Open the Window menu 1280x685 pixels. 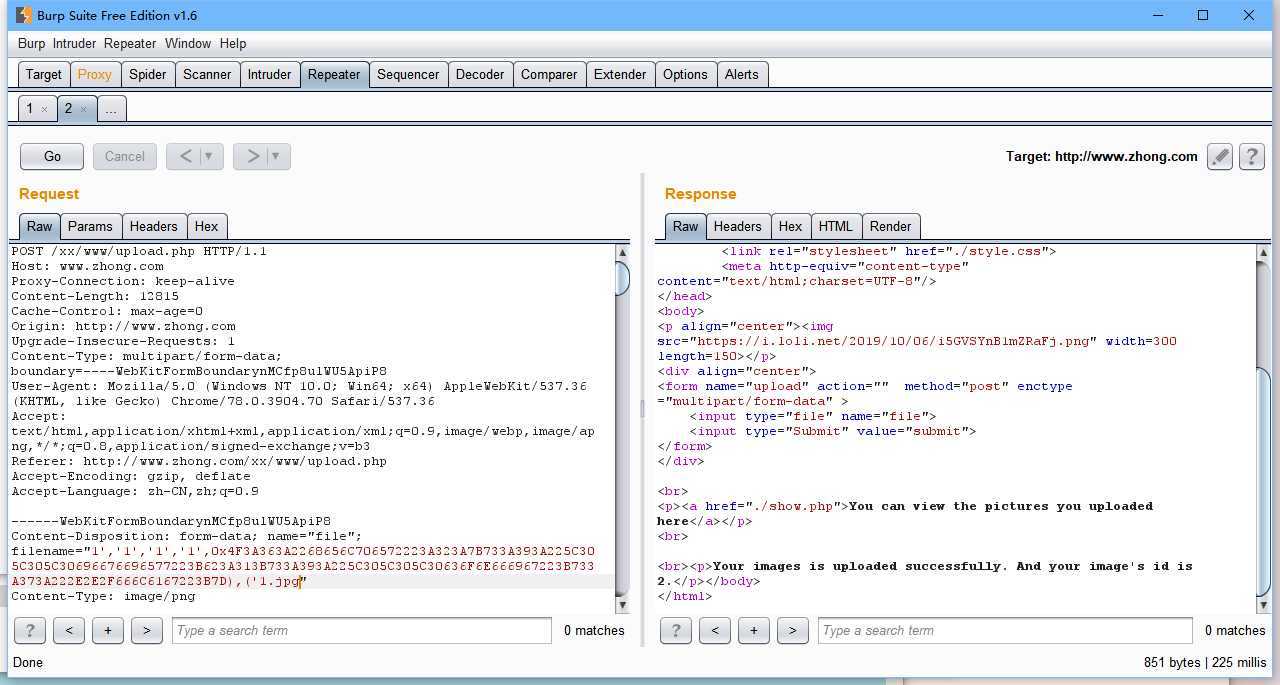[188, 43]
